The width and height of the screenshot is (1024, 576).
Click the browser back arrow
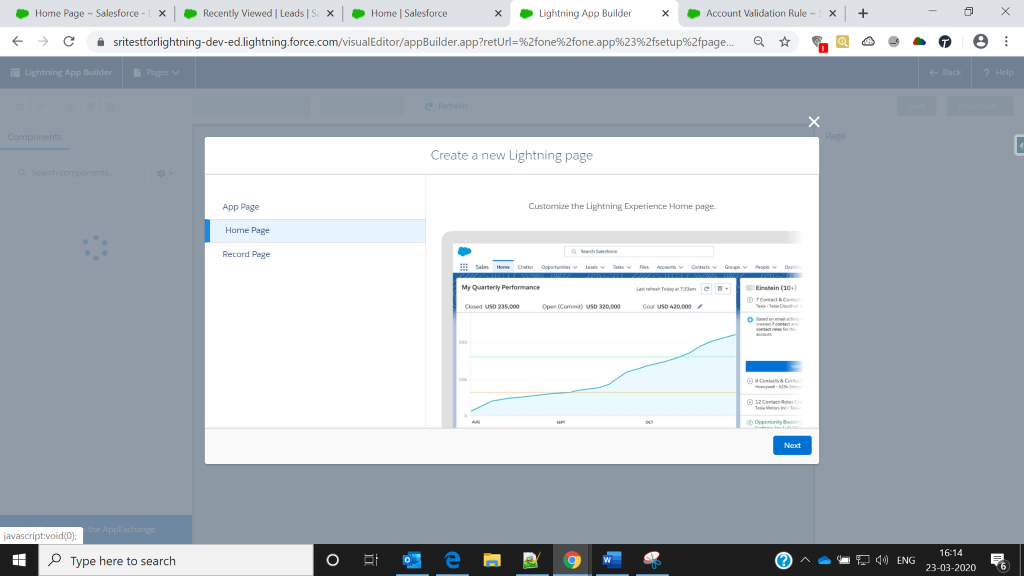pos(17,42)
